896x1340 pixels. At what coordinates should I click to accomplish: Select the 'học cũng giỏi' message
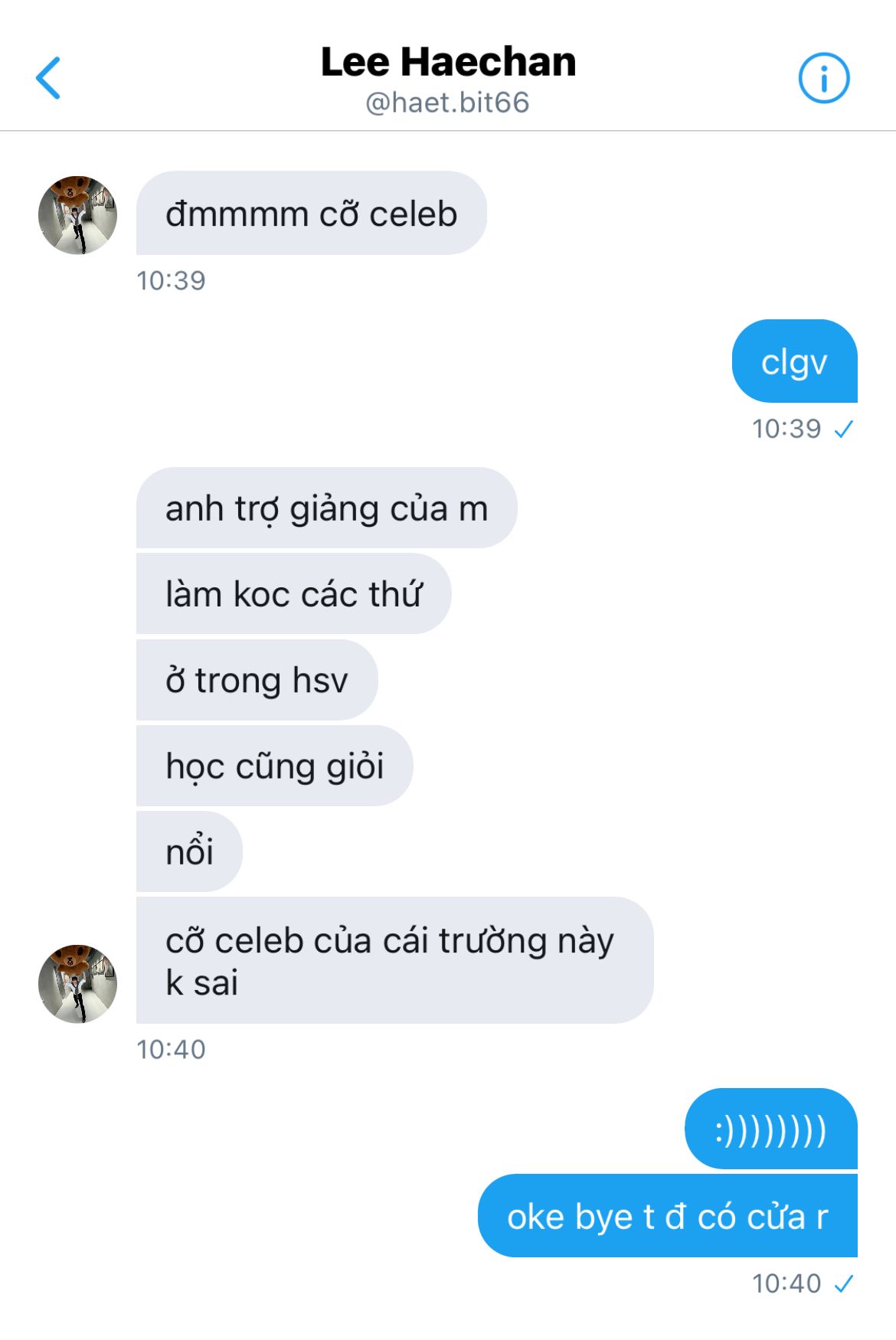pos(274,765)
